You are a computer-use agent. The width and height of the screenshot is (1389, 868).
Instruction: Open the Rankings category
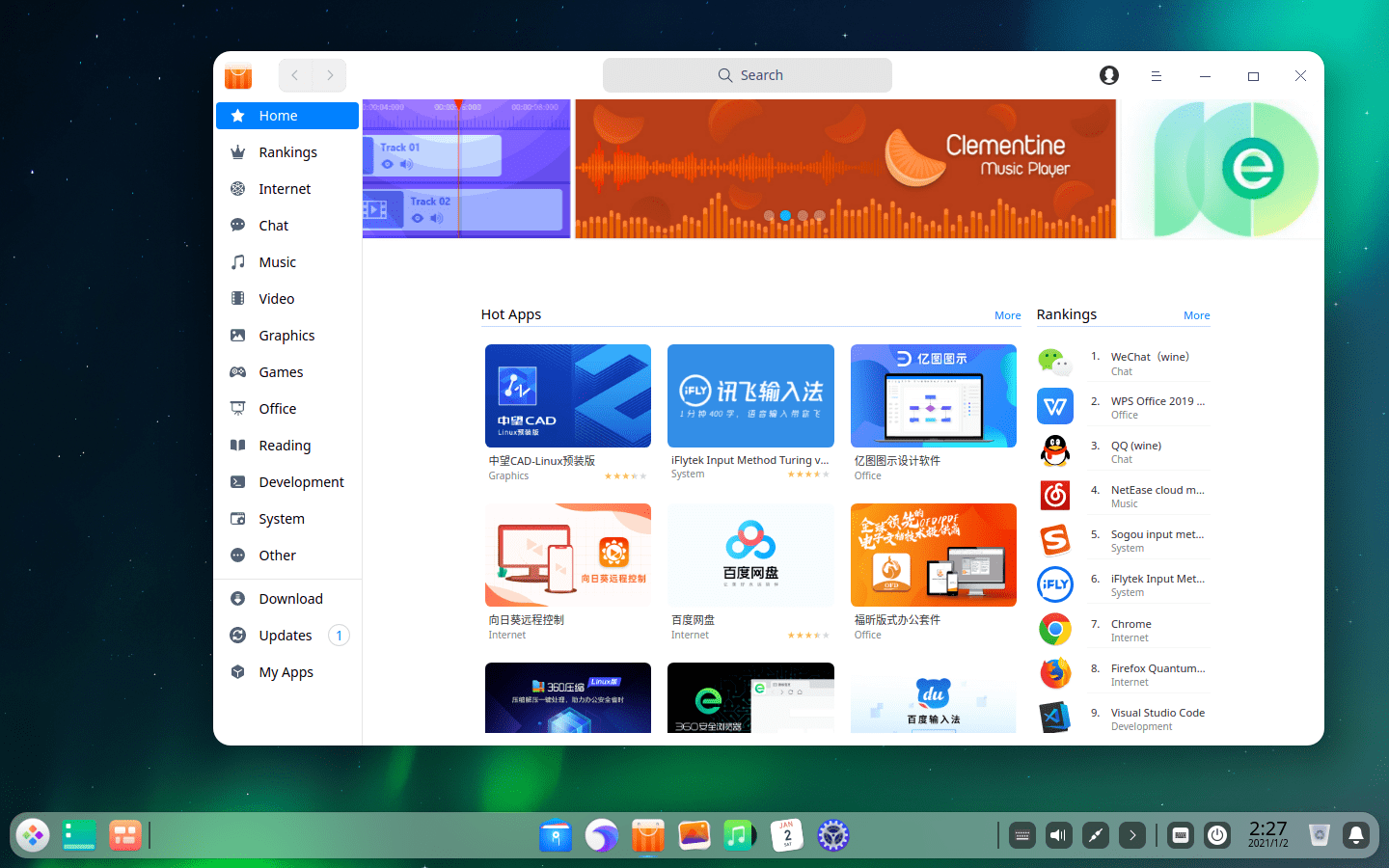tap(287, 152)
